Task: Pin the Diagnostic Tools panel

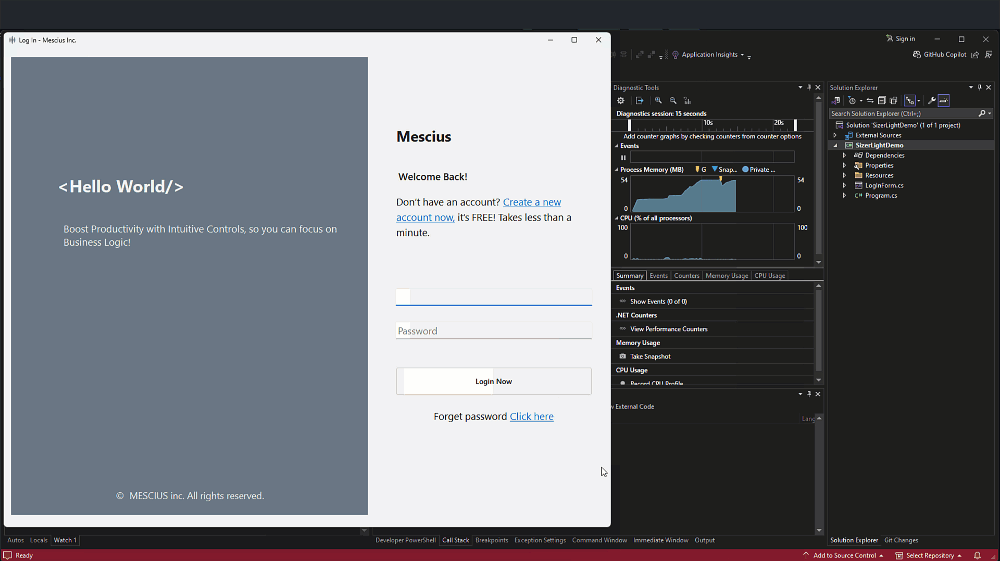Action: pyautogui.click(x=809, y=87)
